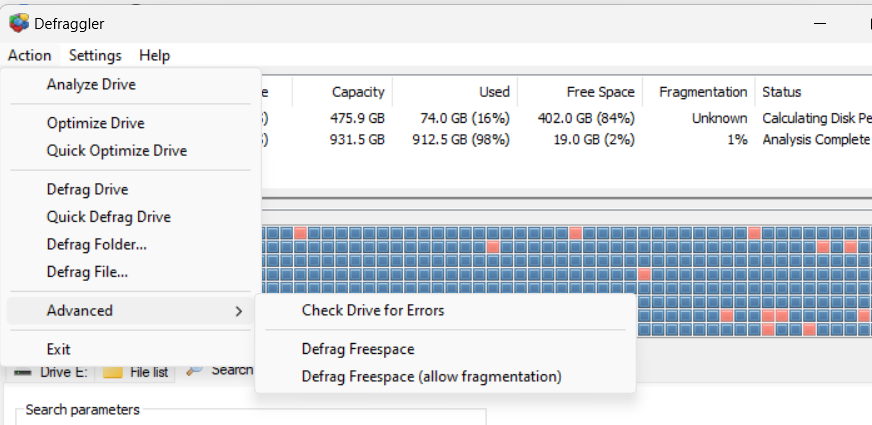Choose Quick Defrag Drive
The height and width of the screenshot is (425, 872).
108,217
